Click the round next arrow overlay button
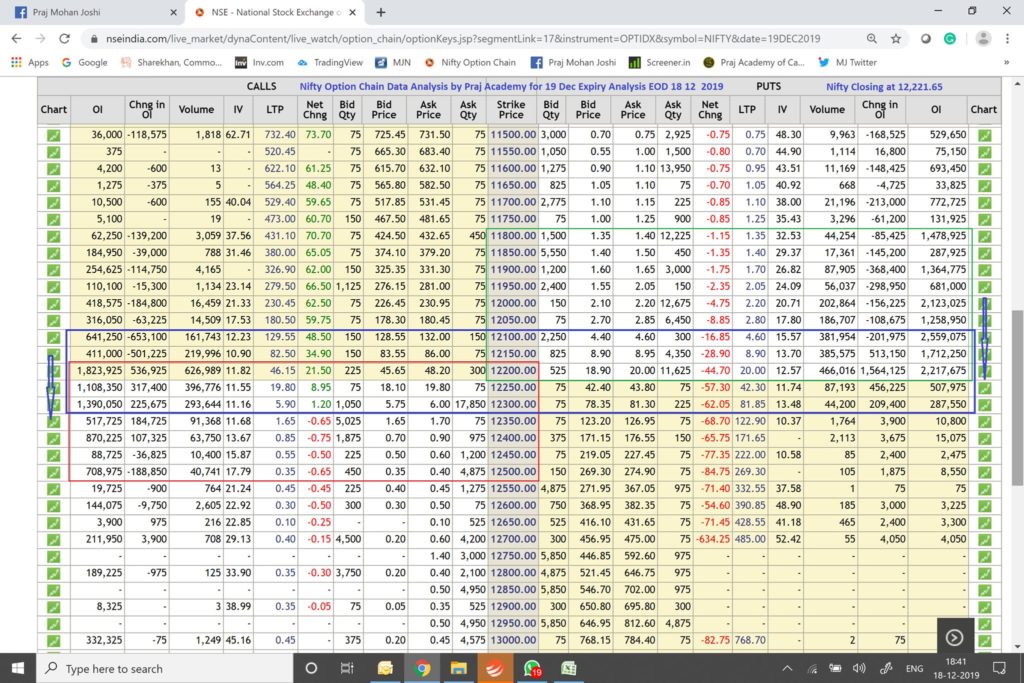The height and width of the screenshot is (683, 1024). 954,637
